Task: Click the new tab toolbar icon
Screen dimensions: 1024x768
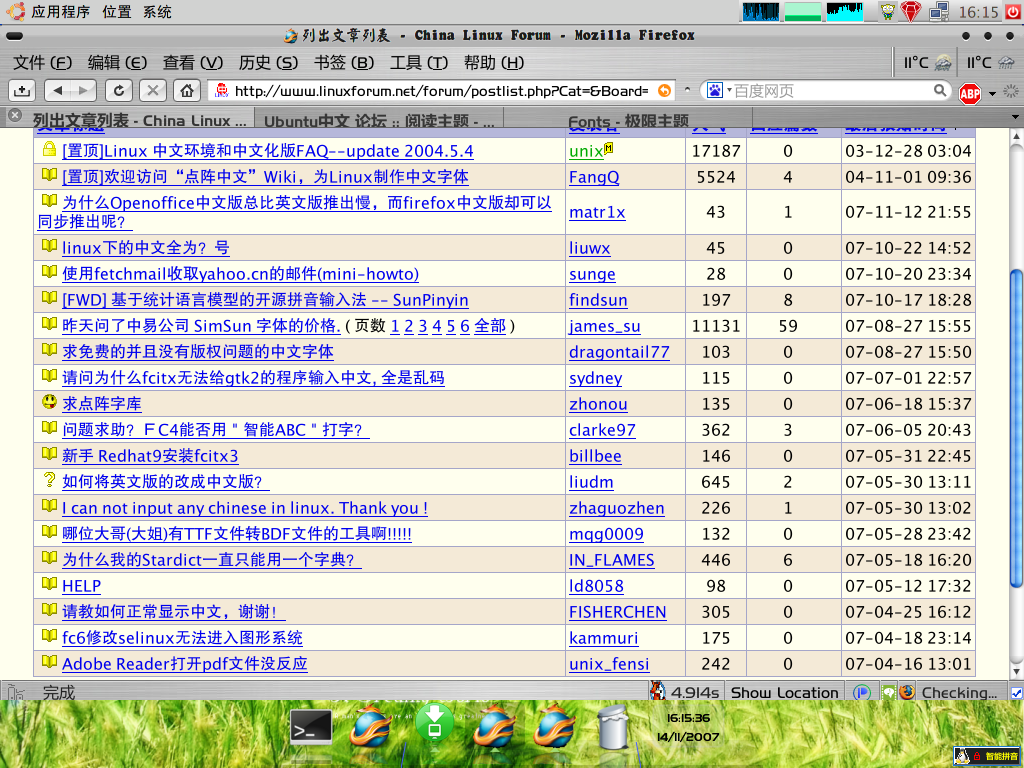Action: (22, 90)
